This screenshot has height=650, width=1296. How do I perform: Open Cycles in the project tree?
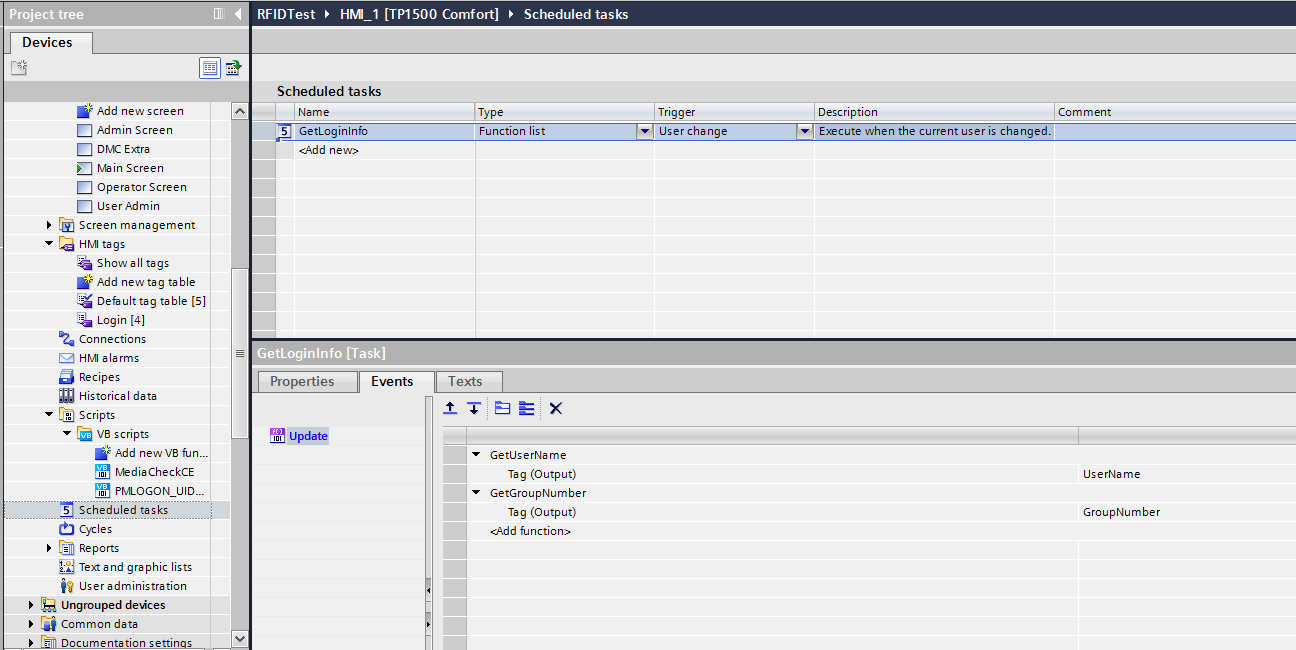(95, 529)
